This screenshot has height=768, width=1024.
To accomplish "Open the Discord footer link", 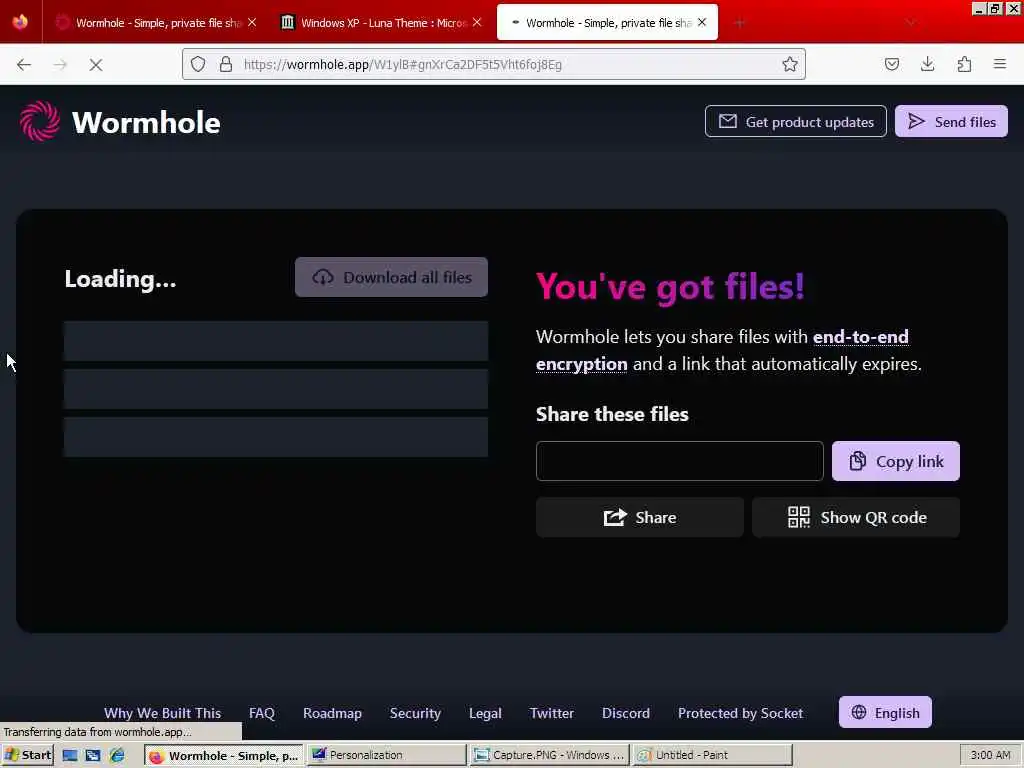I will [626, 713].
